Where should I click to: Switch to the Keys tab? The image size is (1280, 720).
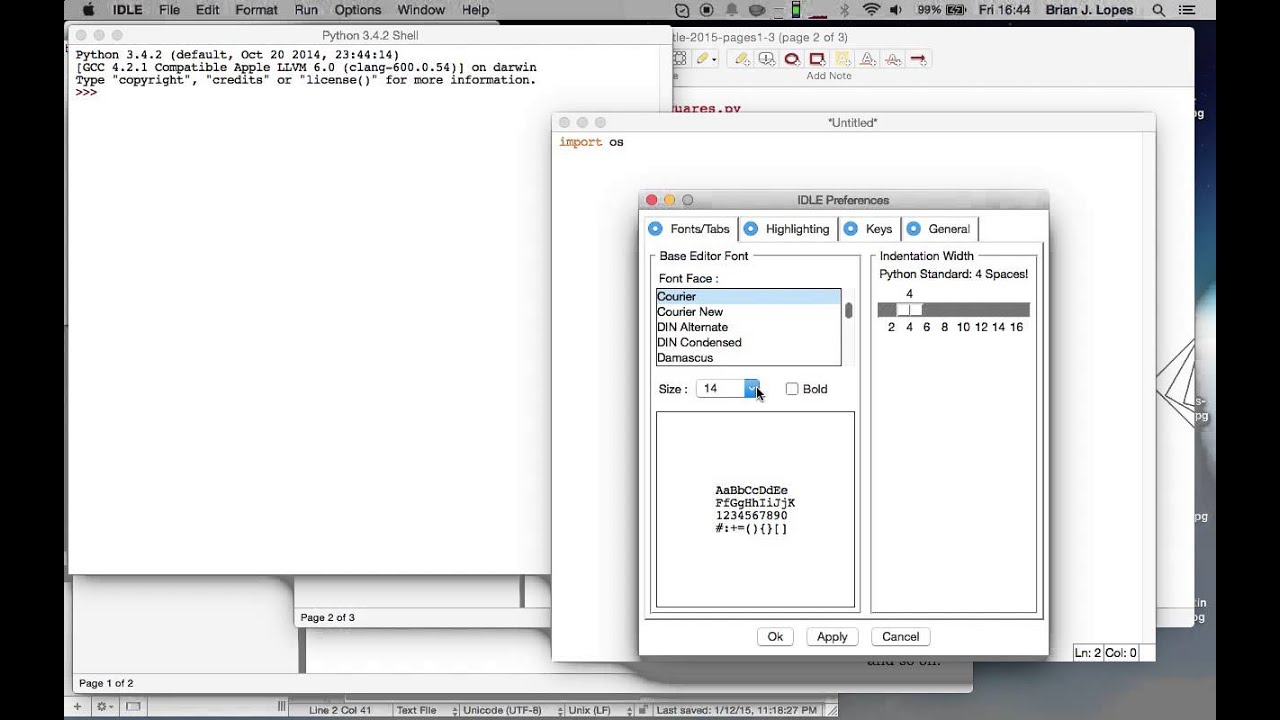click(x=868, y=229)
